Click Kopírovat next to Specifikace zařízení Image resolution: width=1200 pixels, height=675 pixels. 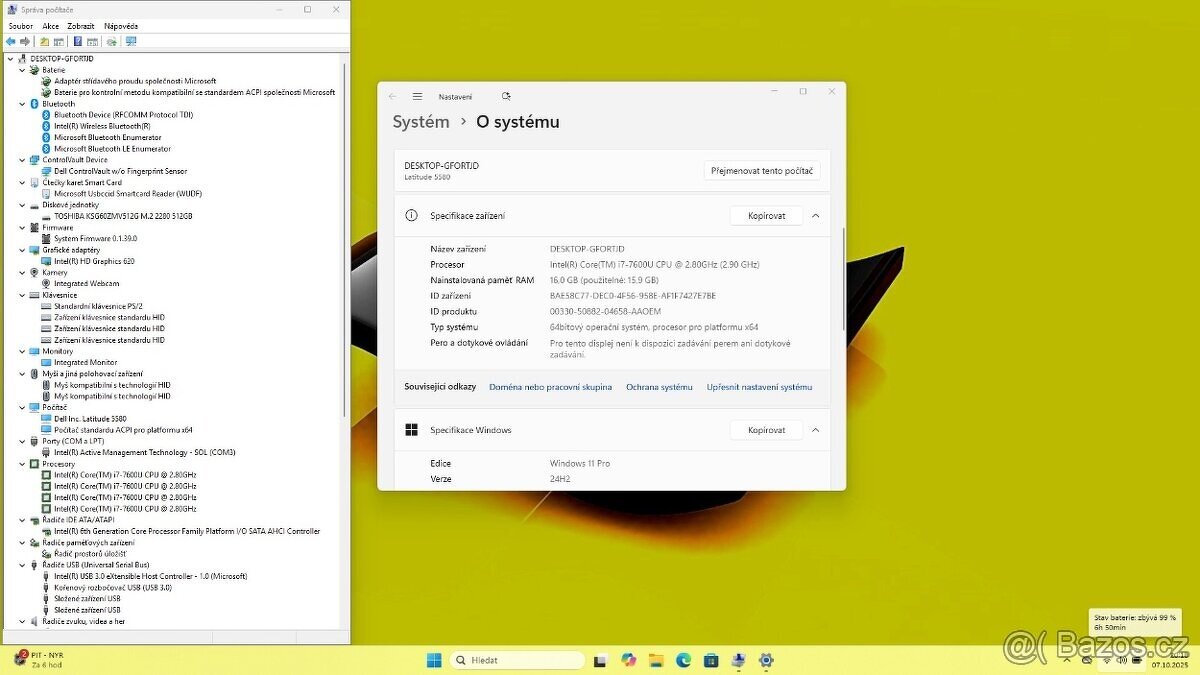click(x=766, y=215)
